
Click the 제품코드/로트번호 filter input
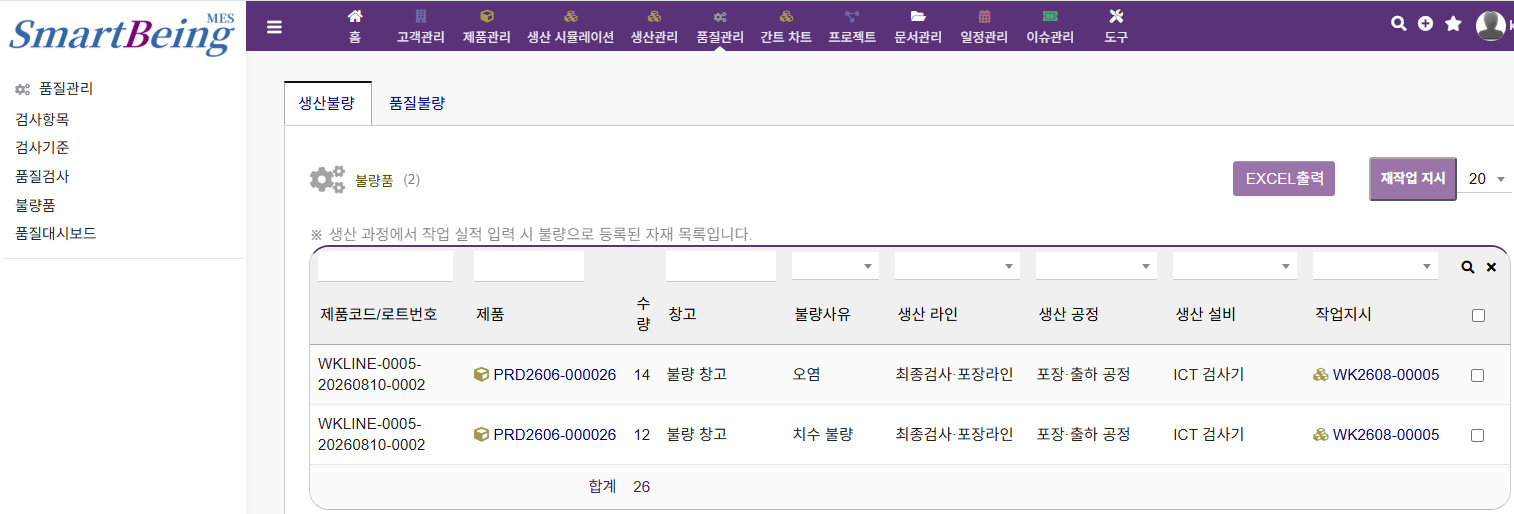pos(385,267)
